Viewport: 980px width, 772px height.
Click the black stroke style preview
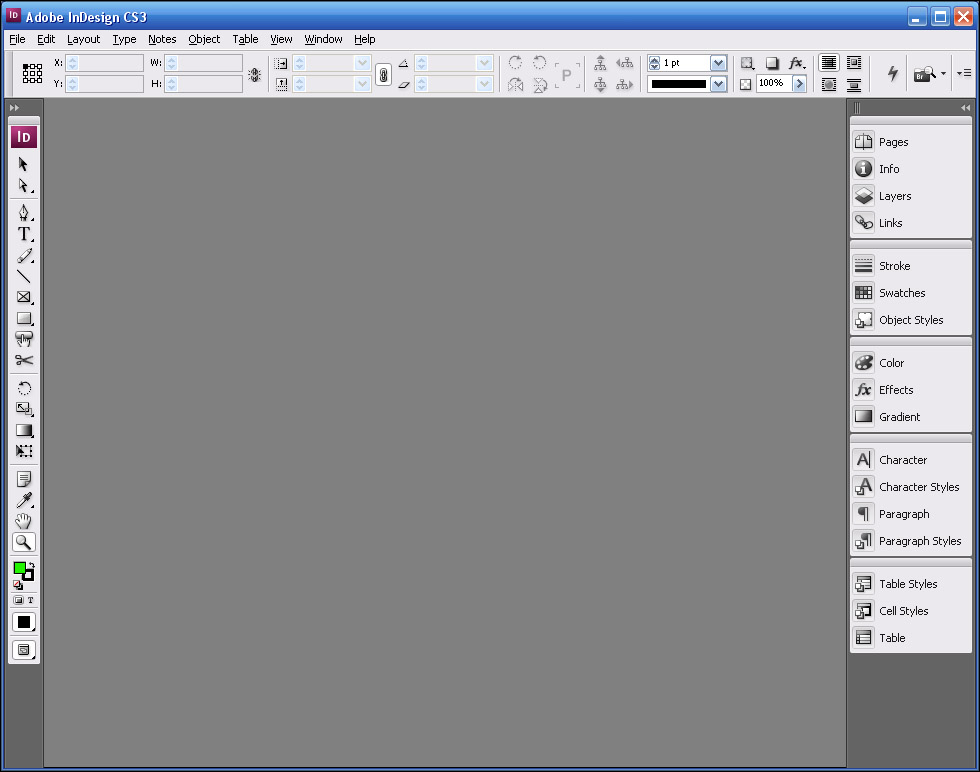[x=679, y=84]
